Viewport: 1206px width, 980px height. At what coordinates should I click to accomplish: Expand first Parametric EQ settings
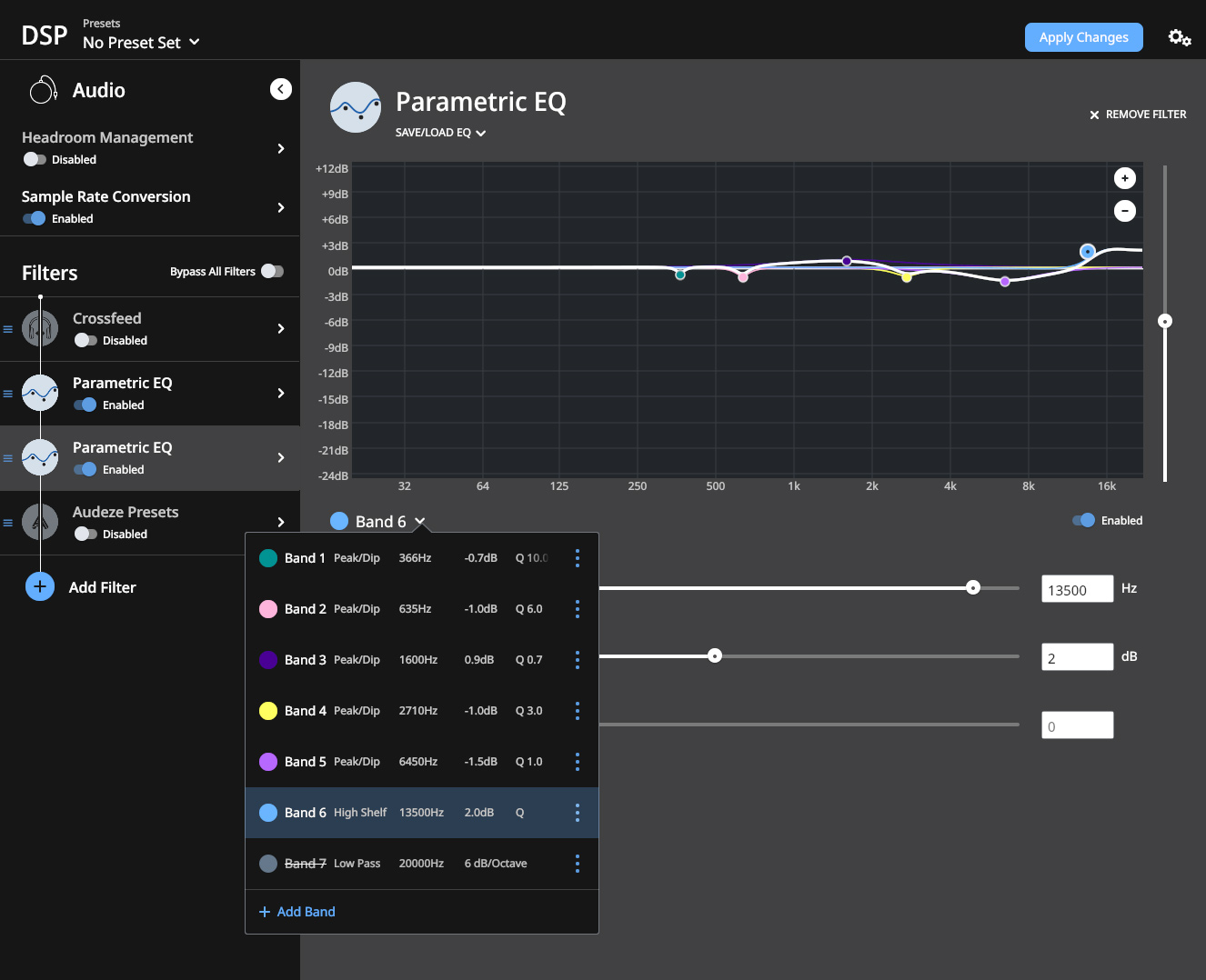click(281, 393)
